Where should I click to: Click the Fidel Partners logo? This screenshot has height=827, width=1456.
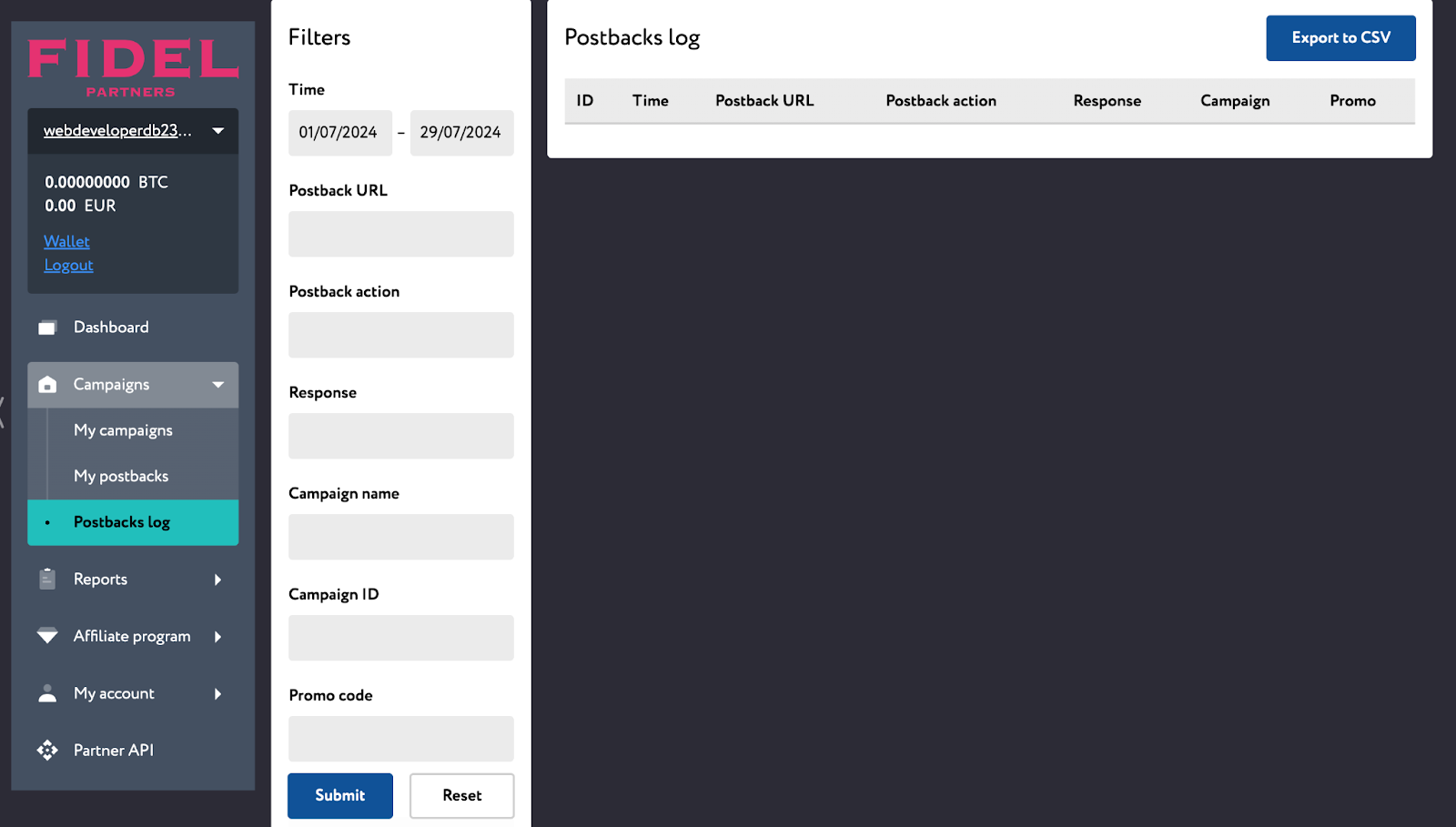coord(133,67)
